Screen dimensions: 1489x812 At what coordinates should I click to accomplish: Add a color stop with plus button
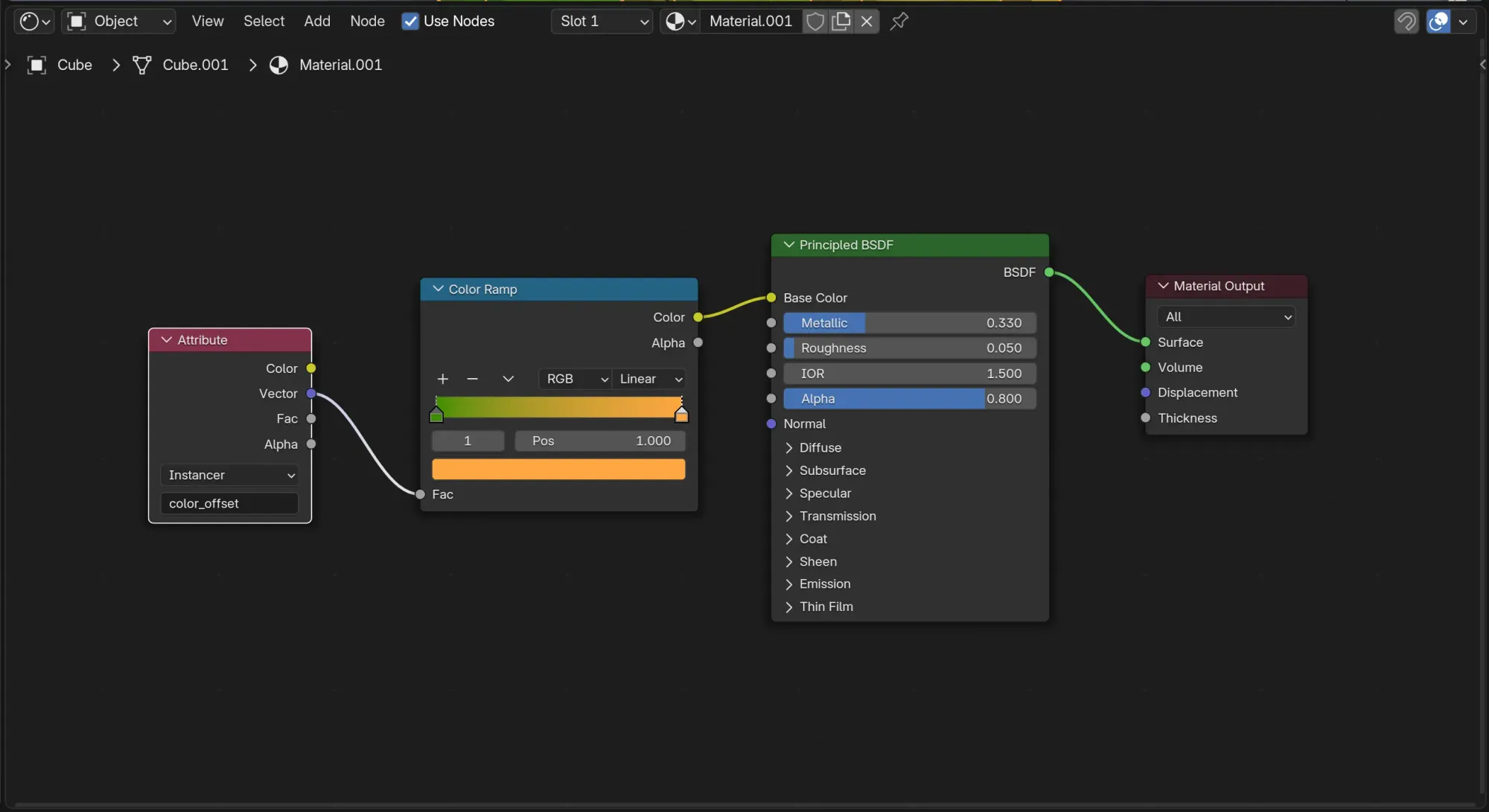click(x=442, y=379)
